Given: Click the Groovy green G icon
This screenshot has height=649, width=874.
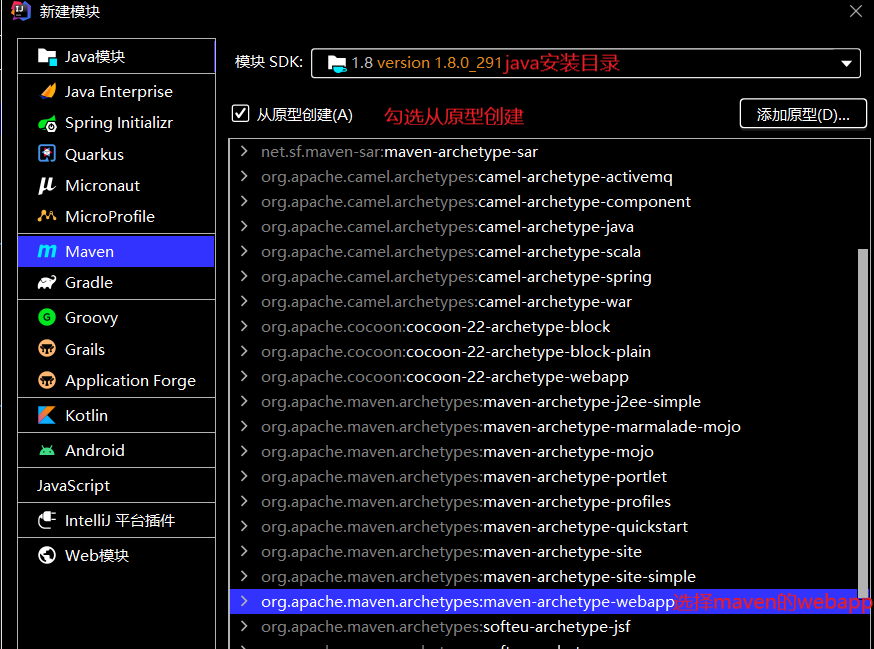Looking at the screenshot, I should [x=47, y=318].
